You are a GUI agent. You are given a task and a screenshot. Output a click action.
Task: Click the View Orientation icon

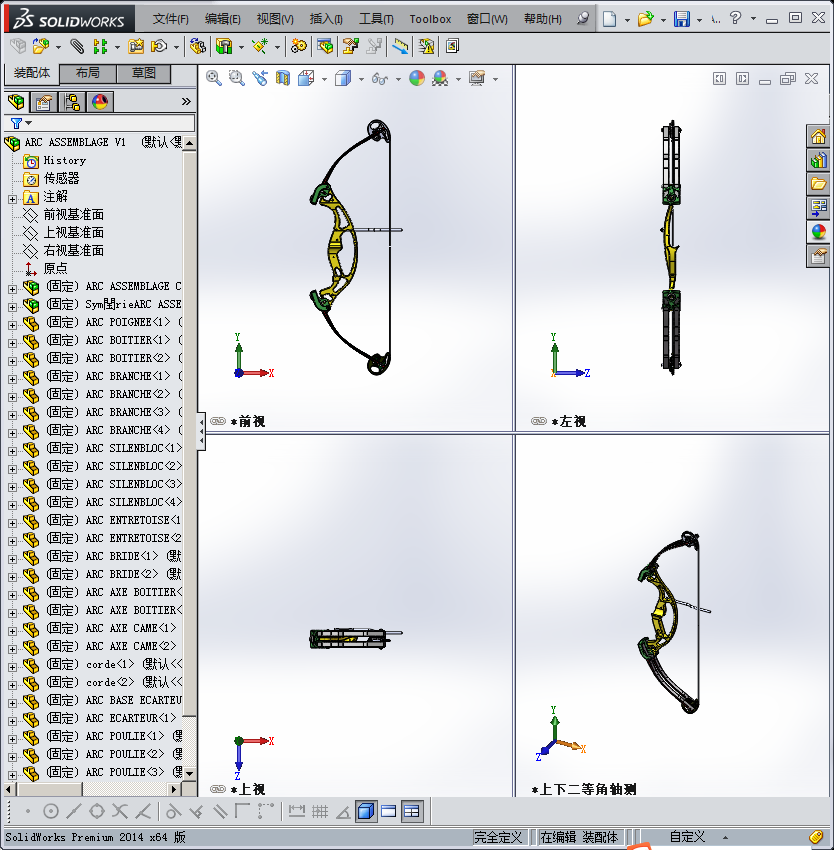point(306,79)
